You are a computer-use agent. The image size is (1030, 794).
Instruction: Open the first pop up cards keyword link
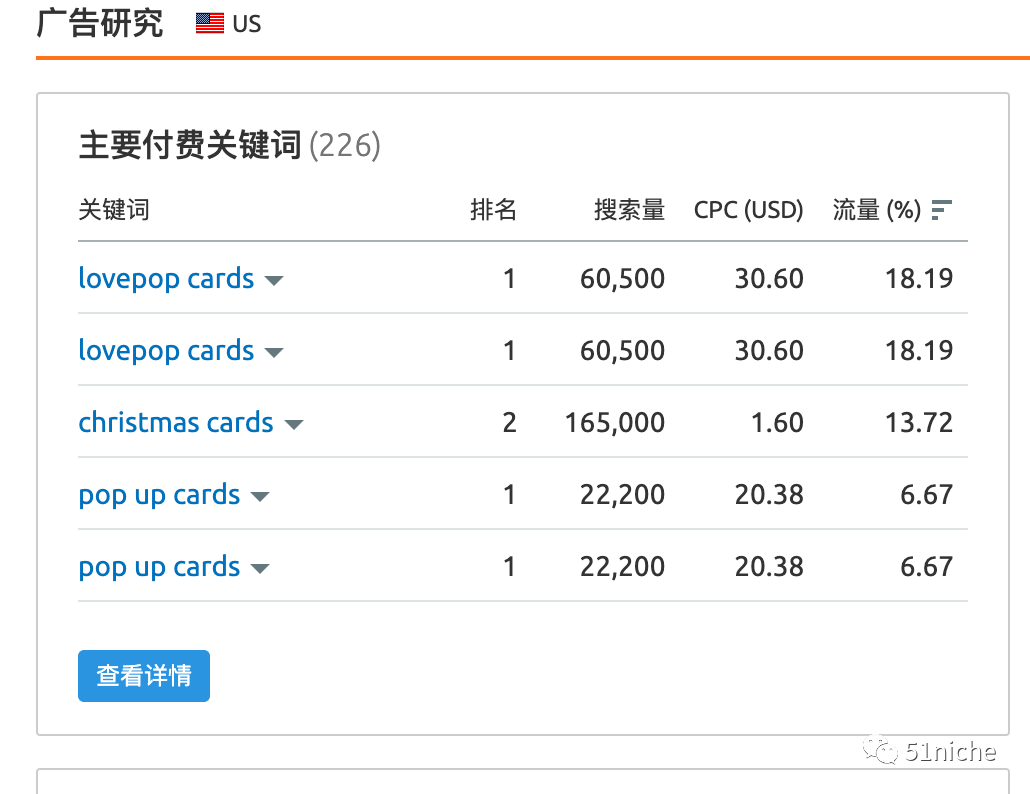[x=160, y=495]
